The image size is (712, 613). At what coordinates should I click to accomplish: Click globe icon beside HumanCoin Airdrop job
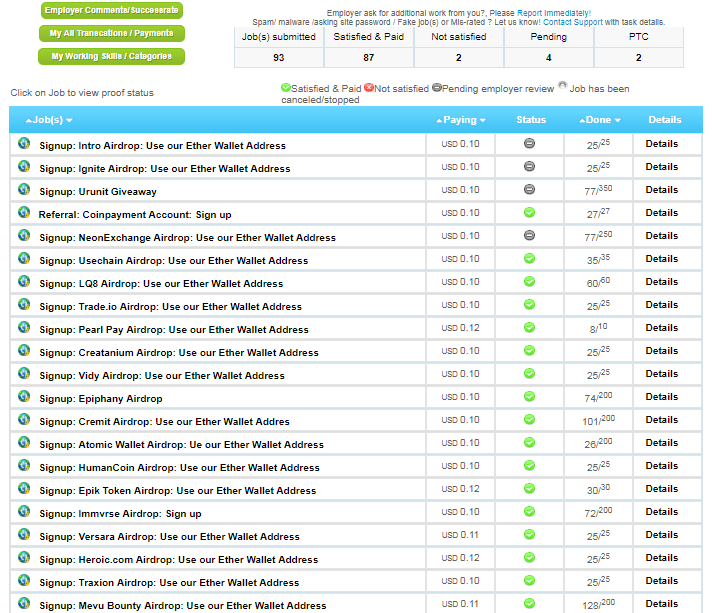pos(24,465)
